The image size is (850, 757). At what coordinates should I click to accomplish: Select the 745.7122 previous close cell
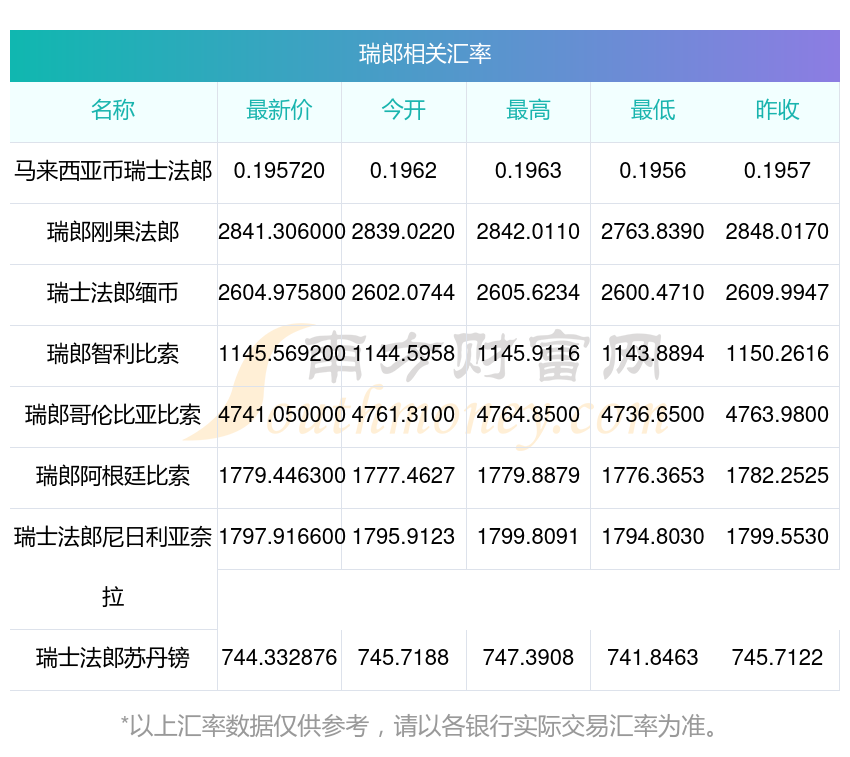coord(777,658)
